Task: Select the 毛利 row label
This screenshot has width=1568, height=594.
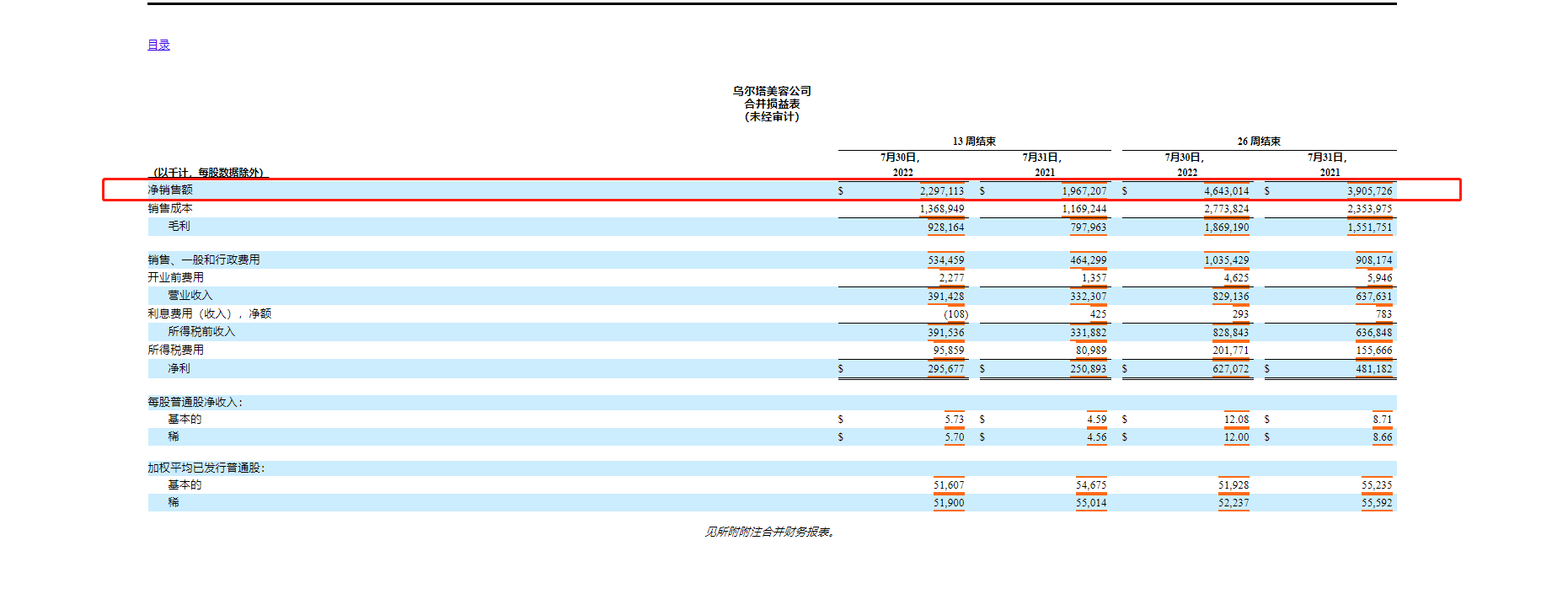Action: [x=179, y=227]
